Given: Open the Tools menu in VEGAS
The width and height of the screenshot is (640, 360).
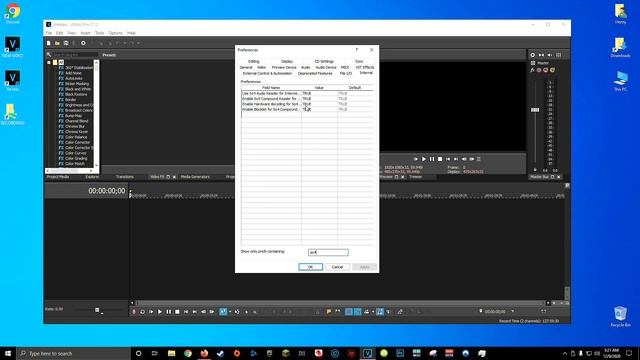Looking at the screenshot, I should 99,33.
